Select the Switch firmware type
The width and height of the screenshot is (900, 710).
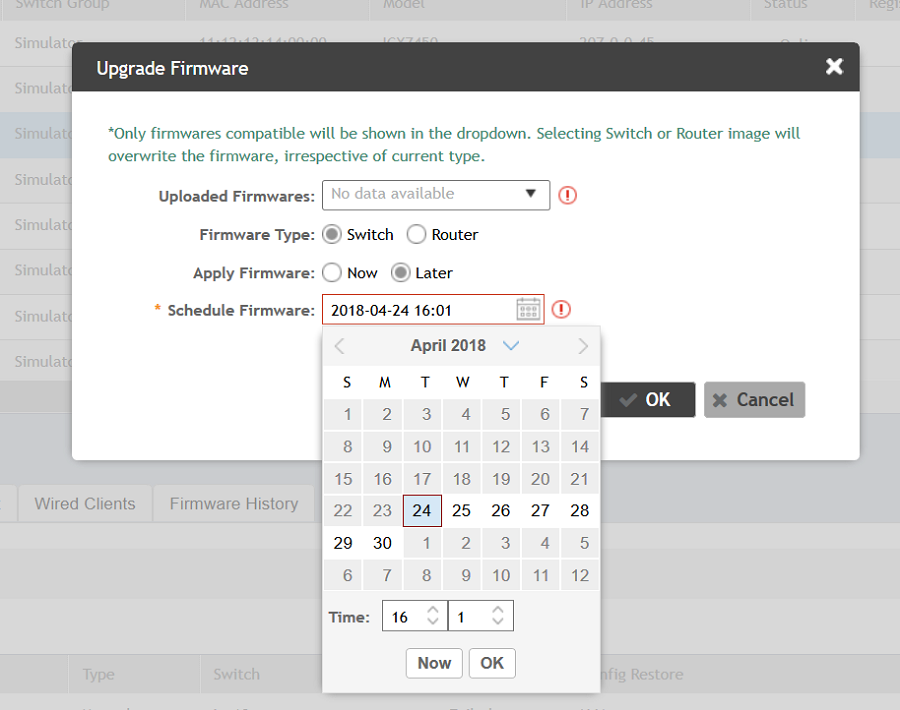click(333, 235)
